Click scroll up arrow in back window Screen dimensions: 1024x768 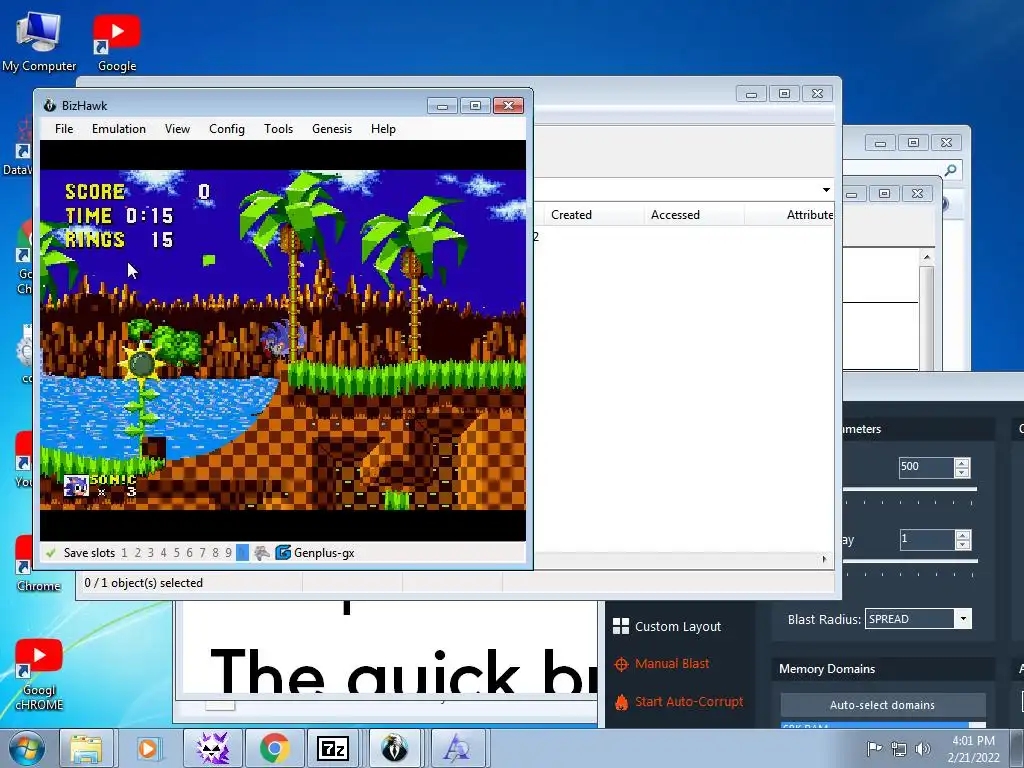pyautogui.click(x=927, y=257)
